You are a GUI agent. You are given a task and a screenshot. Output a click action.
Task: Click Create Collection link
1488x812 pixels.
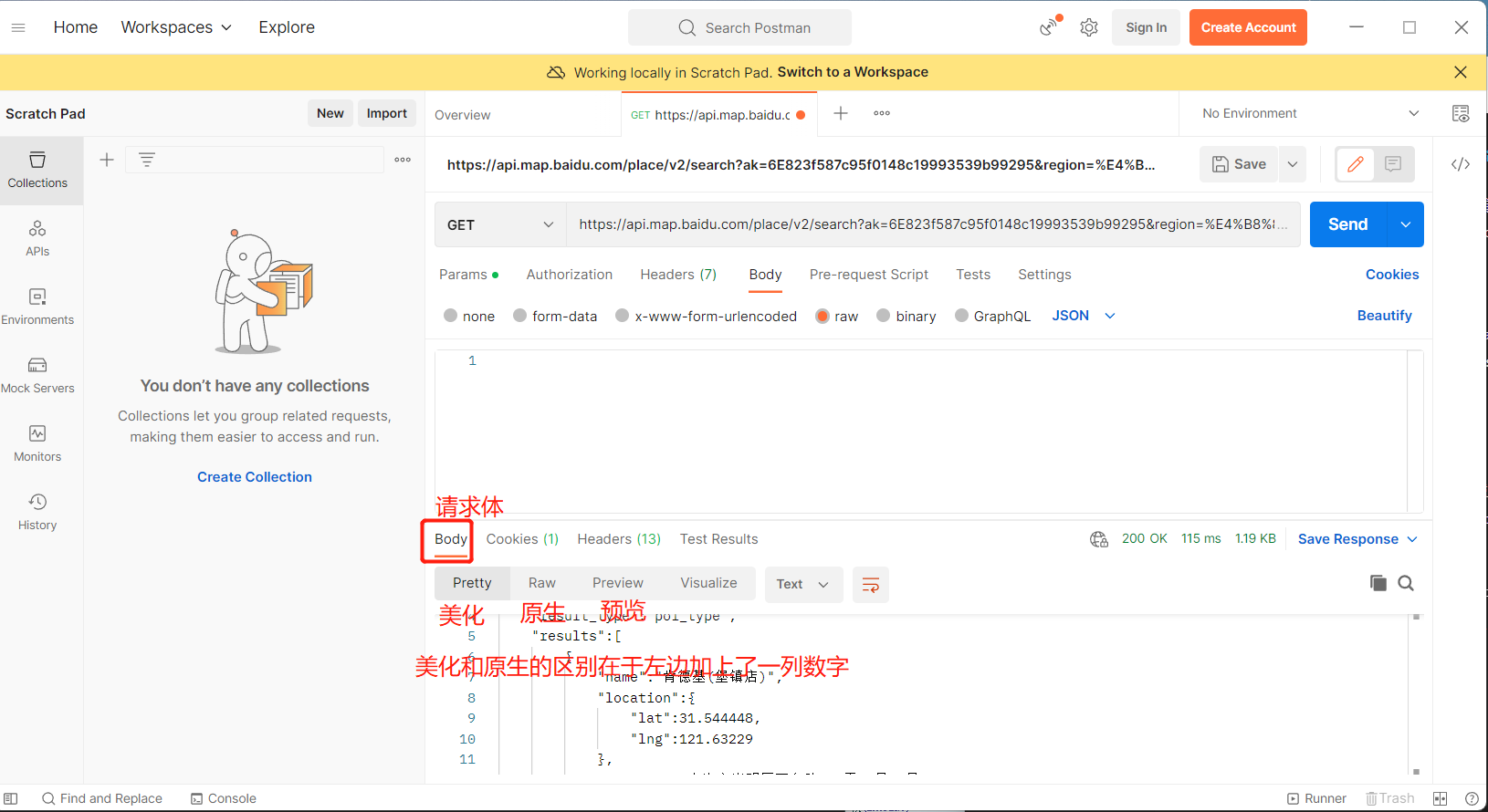tap(255, 477)
